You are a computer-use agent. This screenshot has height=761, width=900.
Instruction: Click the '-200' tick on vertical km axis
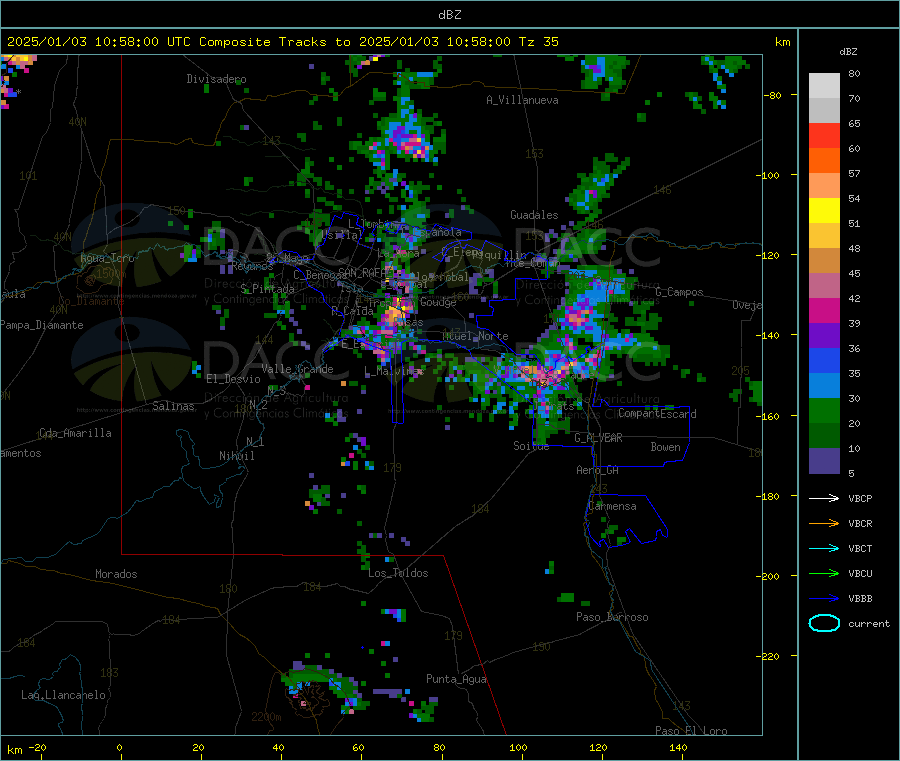point(767,576)
